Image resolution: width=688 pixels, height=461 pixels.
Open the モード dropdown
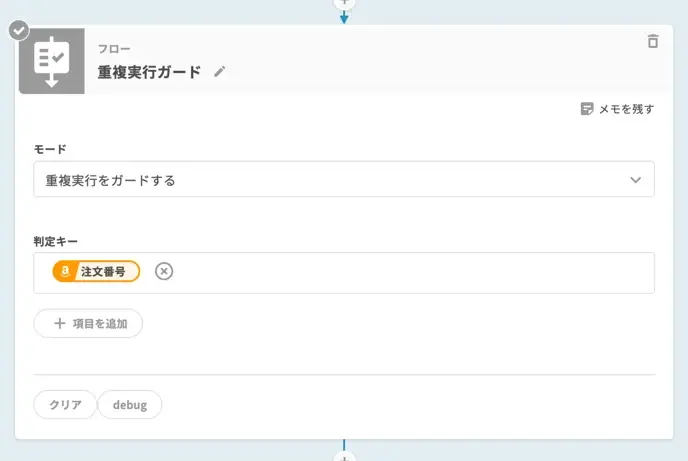pyautogui.click(x=343, y=180)
